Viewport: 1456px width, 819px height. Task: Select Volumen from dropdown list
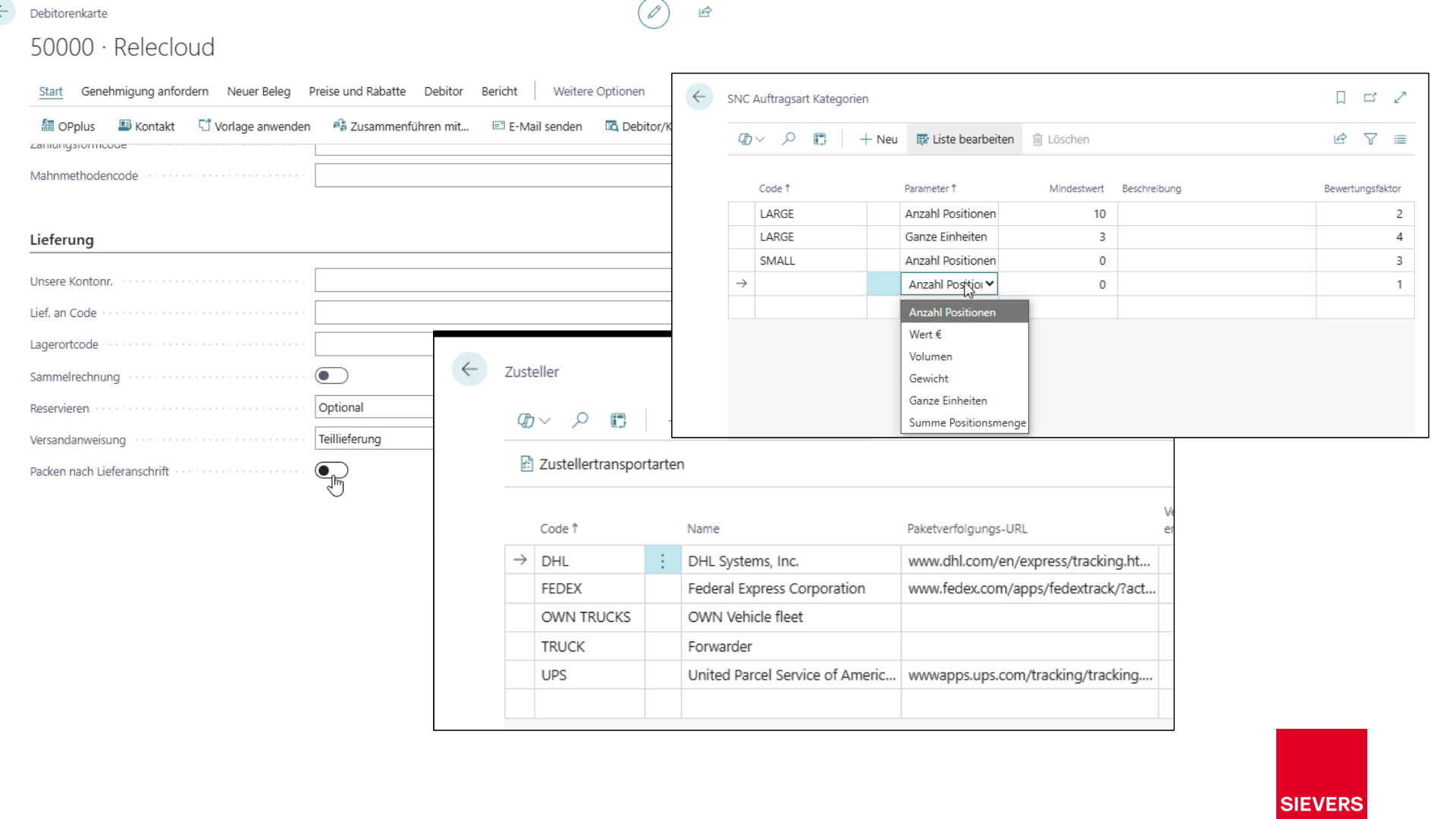click(965, 356)
